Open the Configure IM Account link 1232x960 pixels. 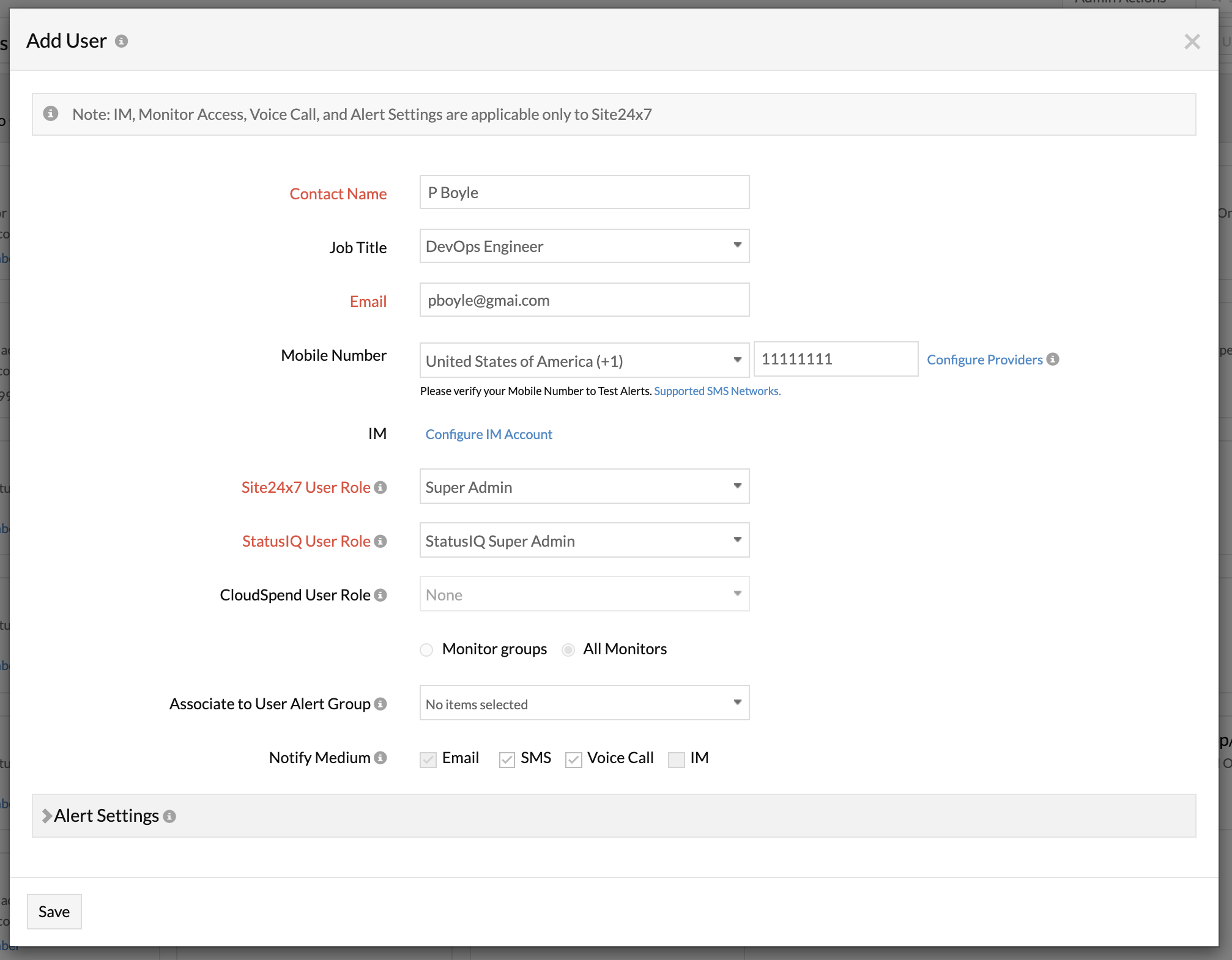(488, 434)
